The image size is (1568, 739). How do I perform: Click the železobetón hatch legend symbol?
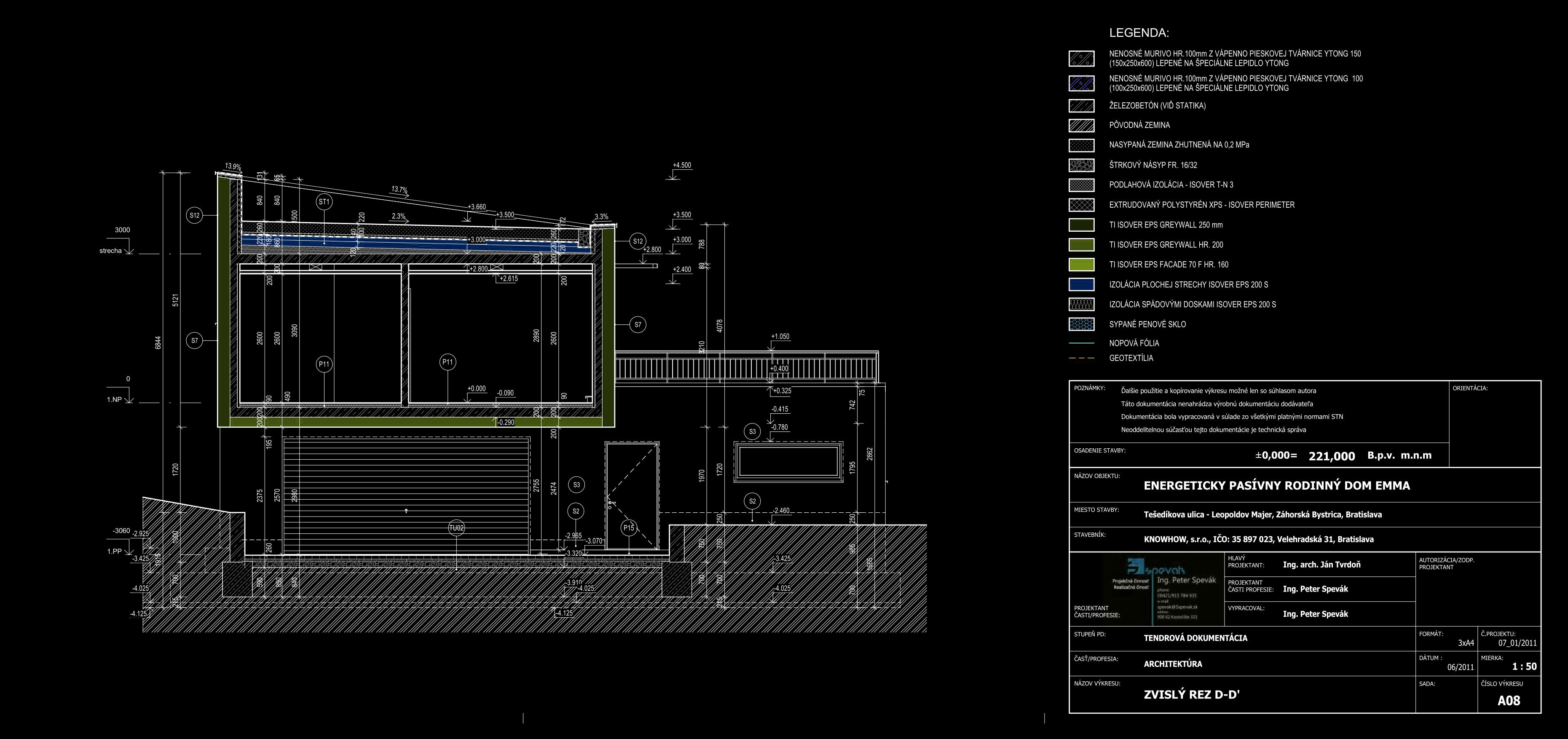click(1081, 106)
